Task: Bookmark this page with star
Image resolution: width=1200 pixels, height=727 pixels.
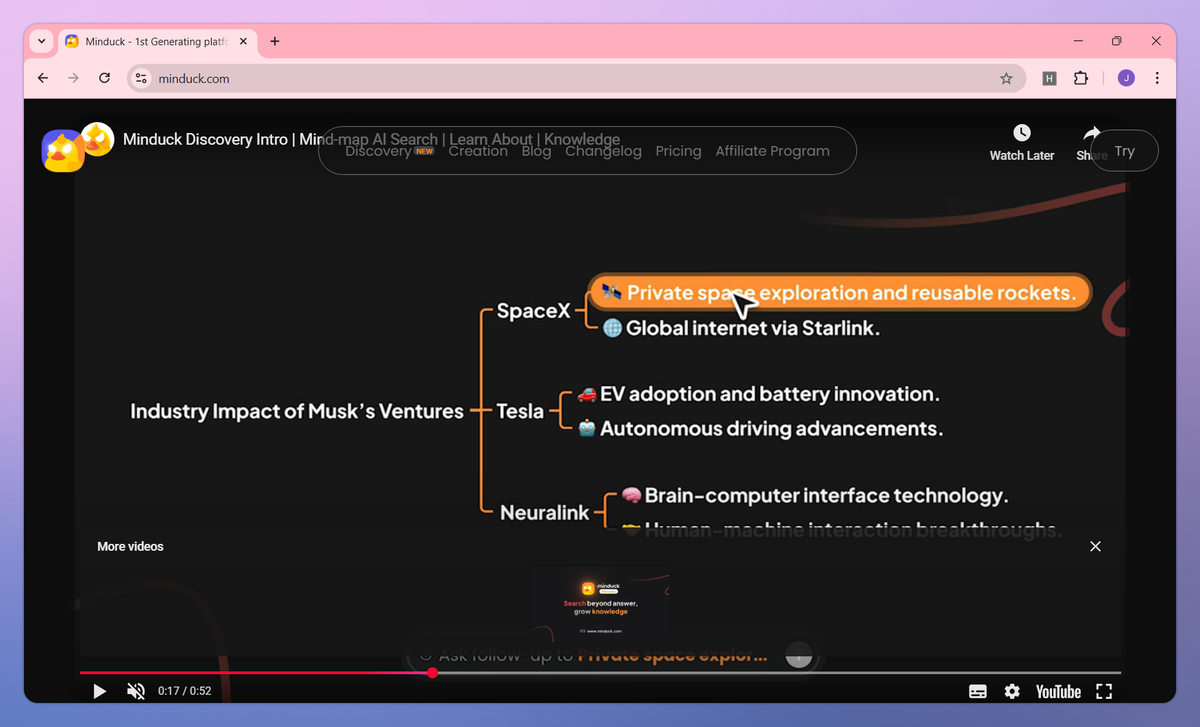Action: pos(1006,78)
